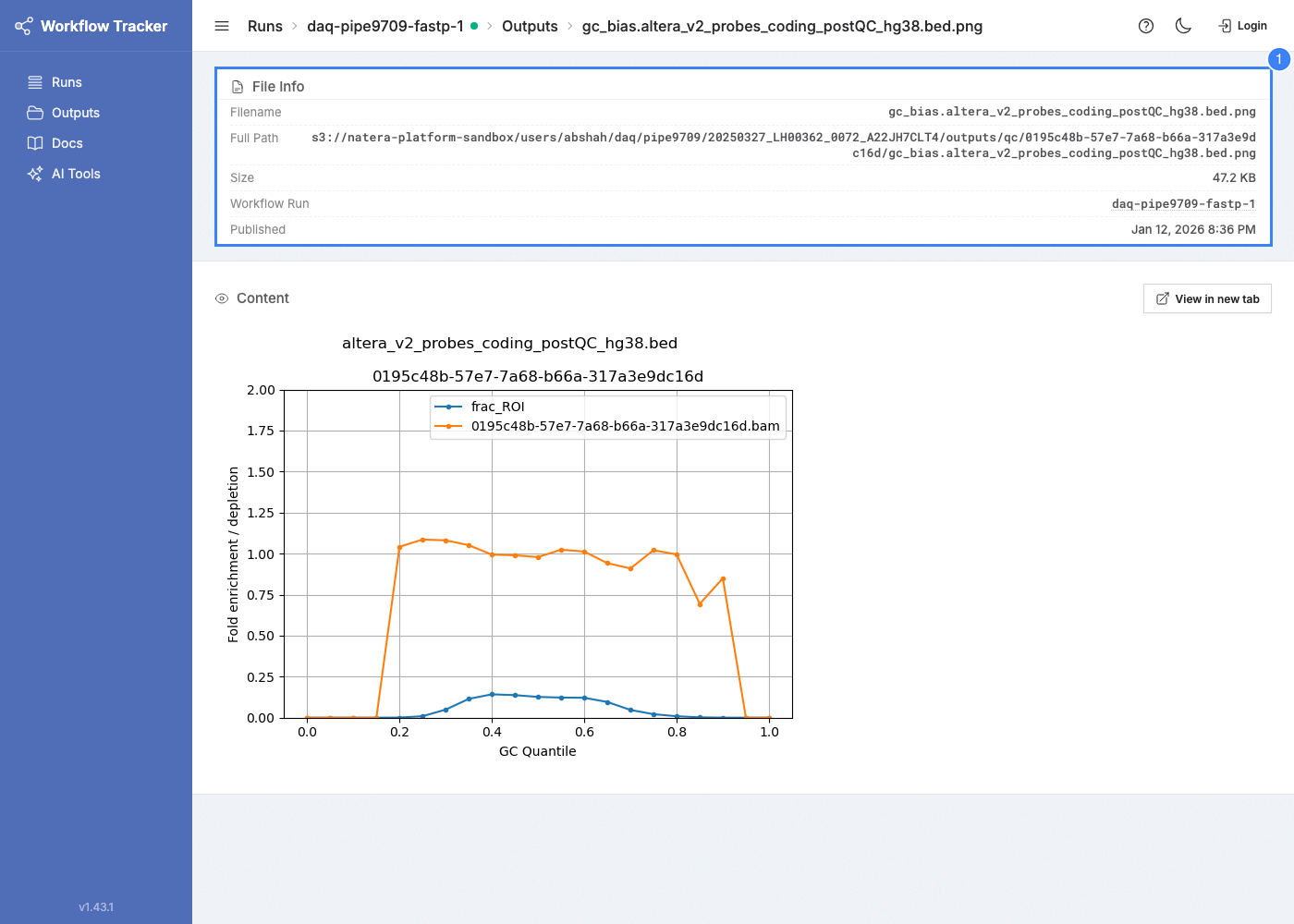
Task: Toggle the sidebar with hamburger menu icon
Action: click(222, 26)
